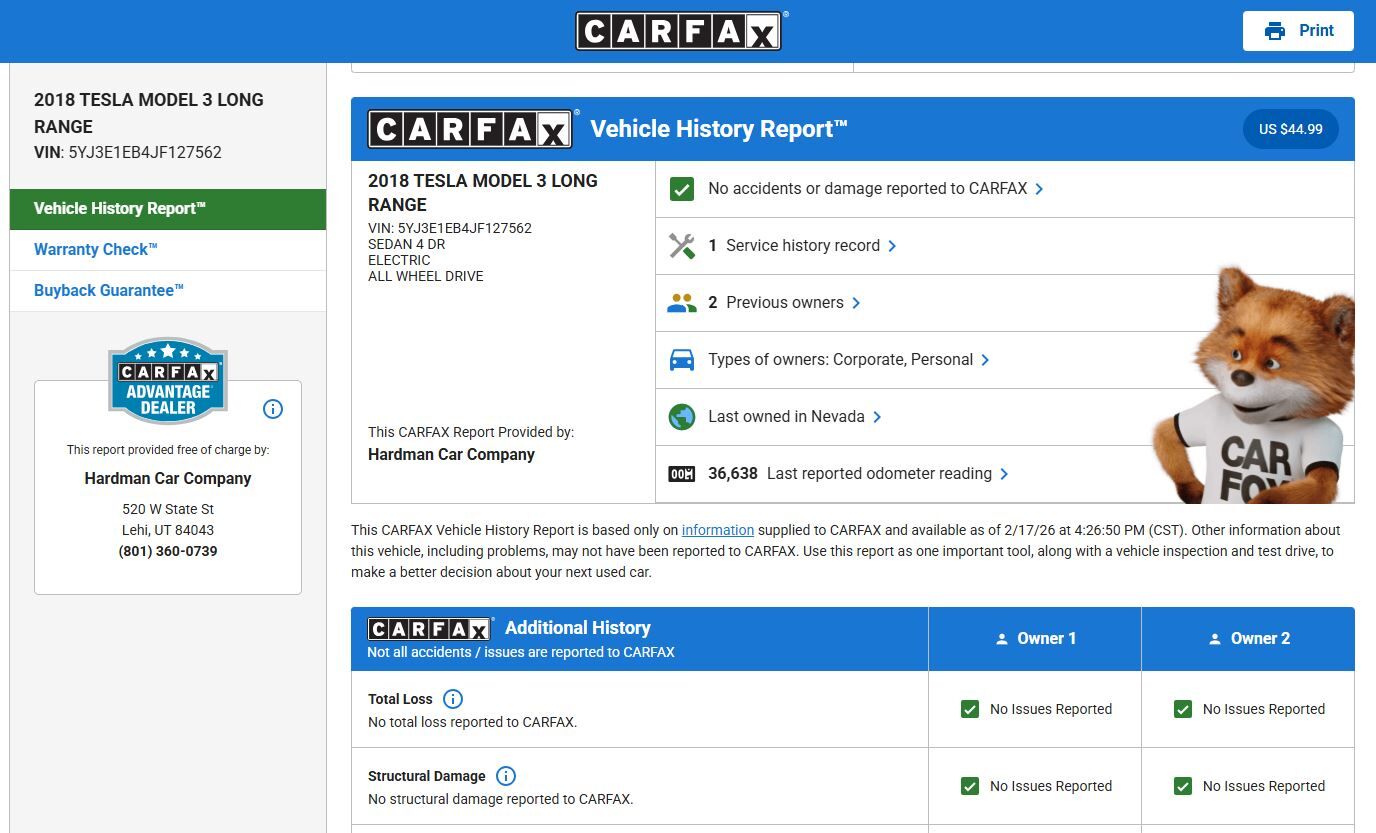Click info icon next to Structural Damage

click(x=506, y=776)
